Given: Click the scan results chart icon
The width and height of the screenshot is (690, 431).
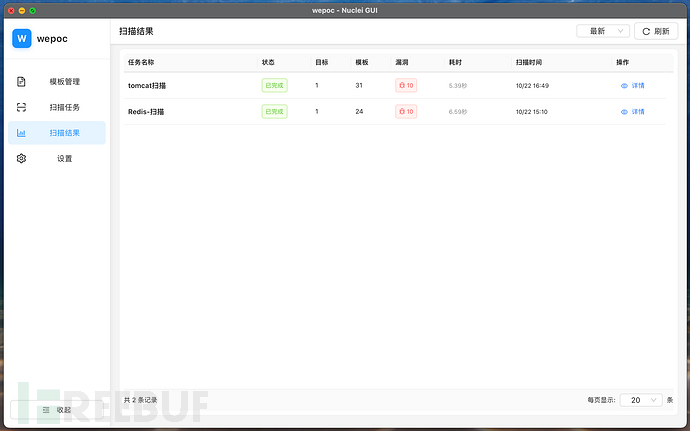Looking at the screenshot, I should (x=21, y=133).
